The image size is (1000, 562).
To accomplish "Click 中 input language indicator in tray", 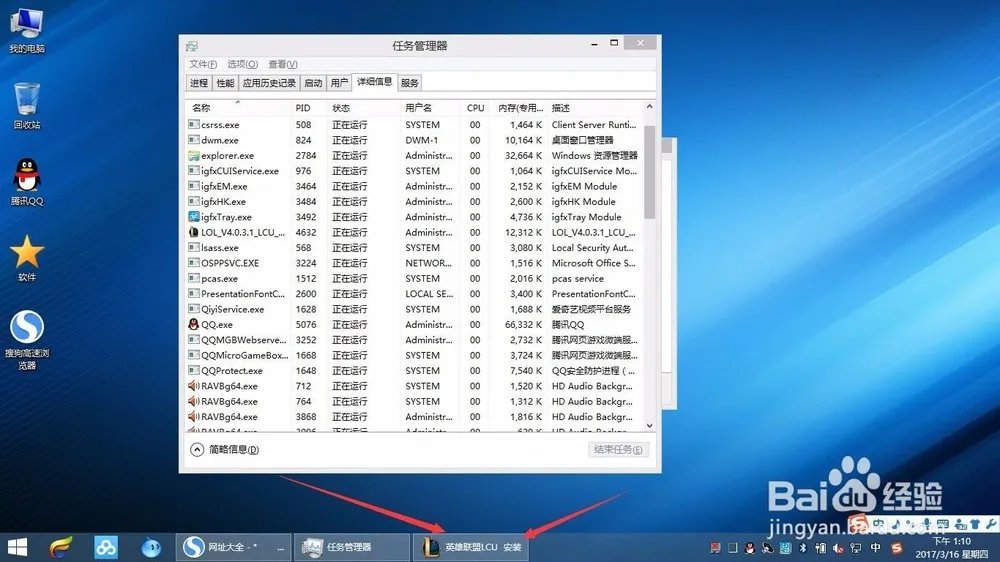I will [x=876, y=547].
